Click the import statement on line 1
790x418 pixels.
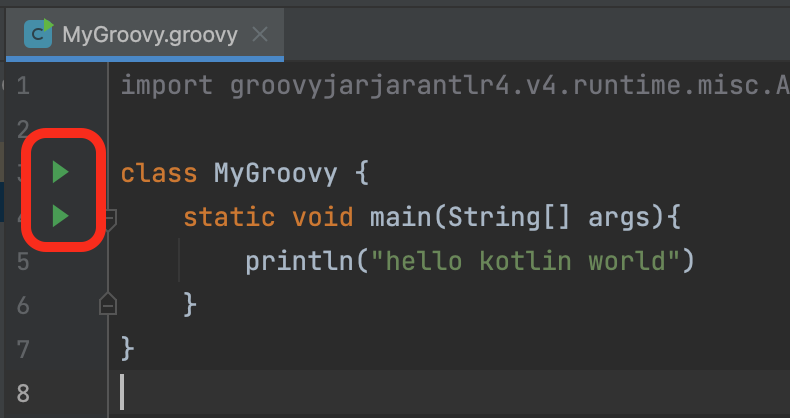tap(455, 86)
